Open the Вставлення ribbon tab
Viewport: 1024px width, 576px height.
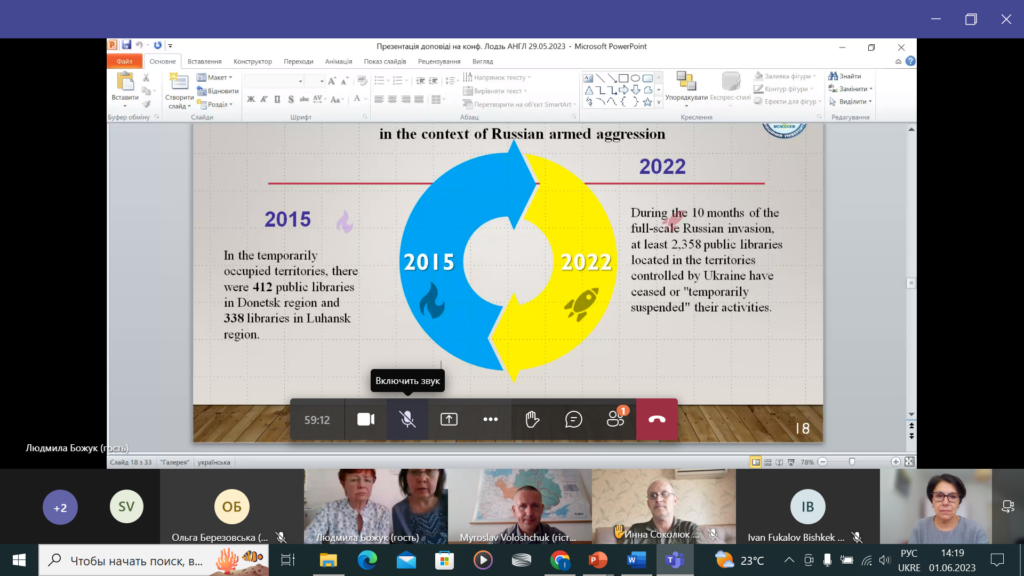[x=204, y=61]
